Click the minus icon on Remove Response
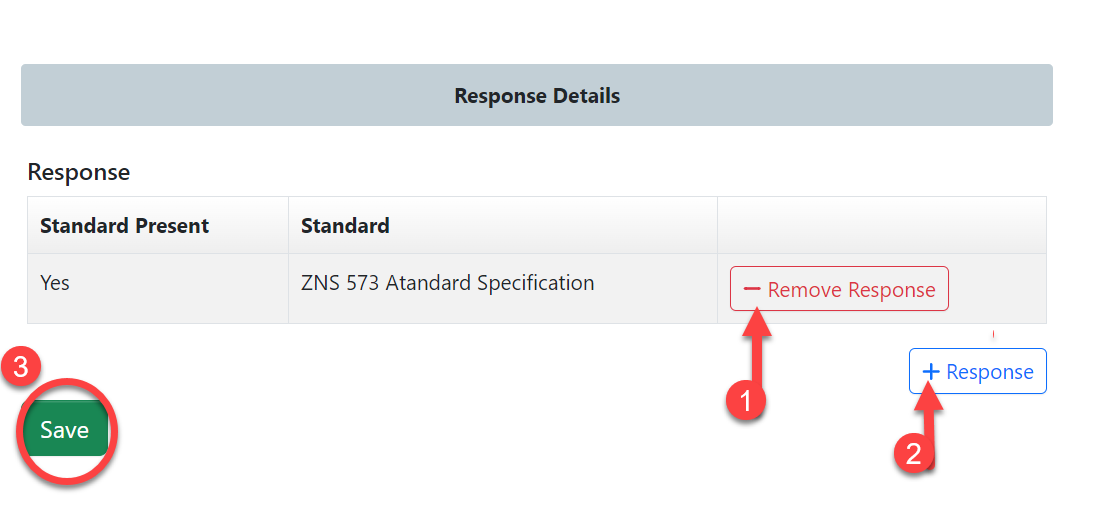Viewport: 1104px width, 512px height. tap(752, 290)
